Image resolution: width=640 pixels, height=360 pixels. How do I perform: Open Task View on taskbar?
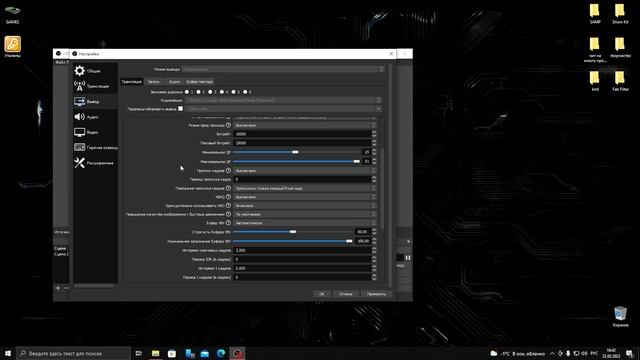pyautogui.click(x=138, y=353)
